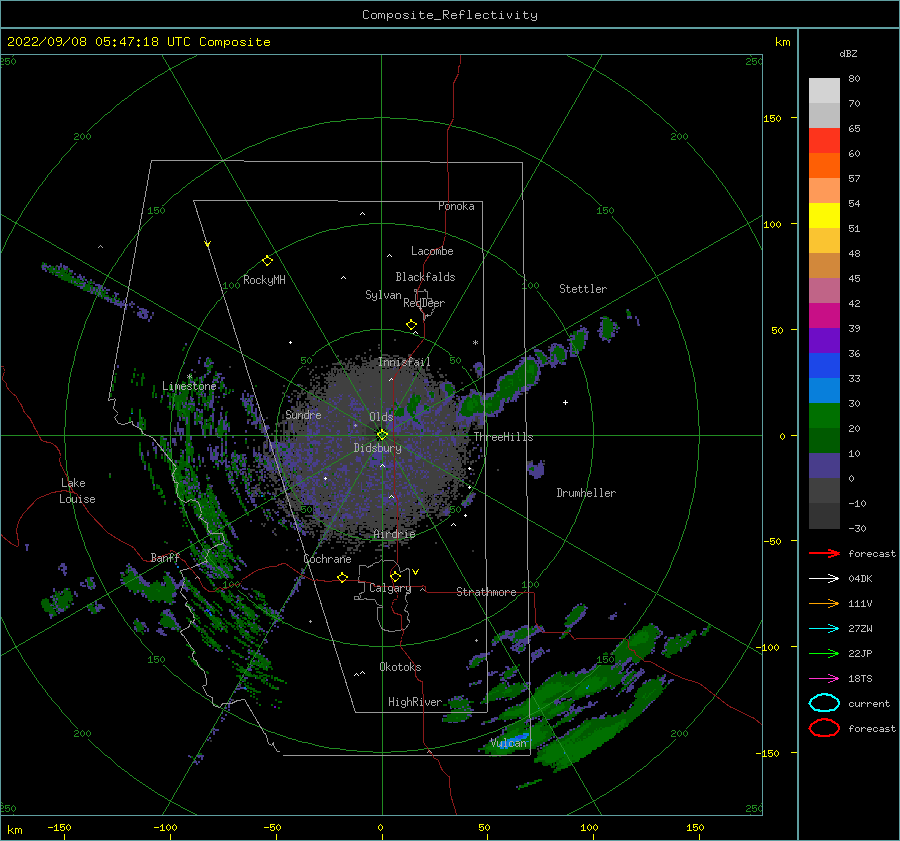Click the Ponoka label
The height and width of the screenshot is (841, 900).
pos(456,206)
